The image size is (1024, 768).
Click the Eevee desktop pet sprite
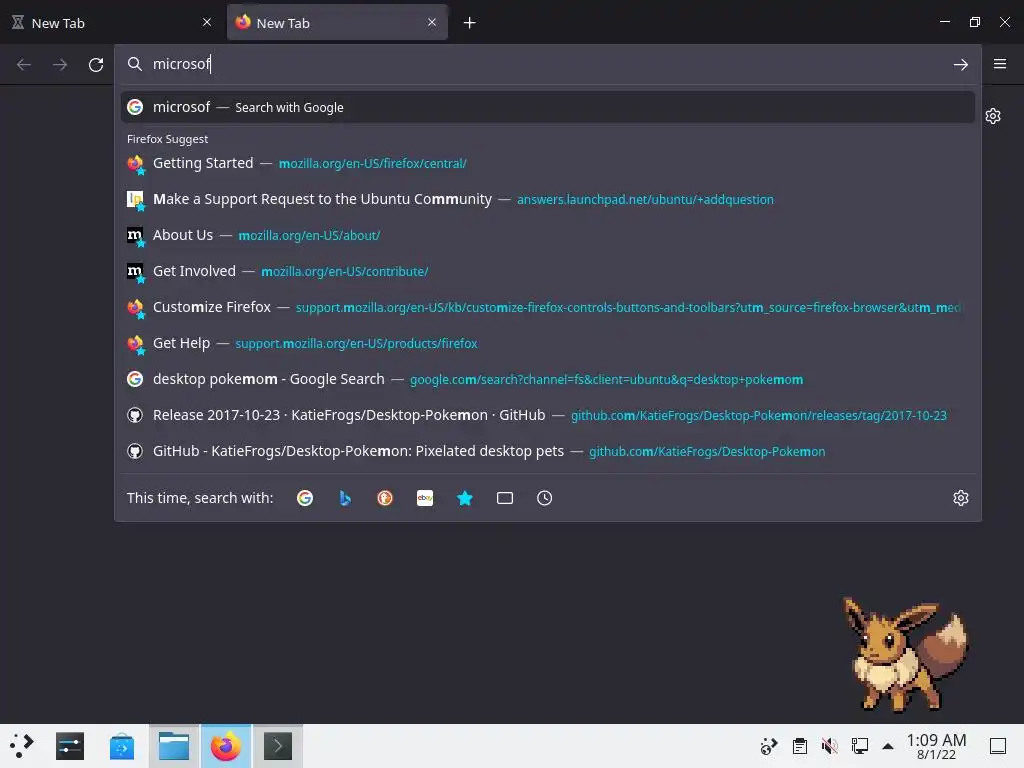(x=906, y=654)
